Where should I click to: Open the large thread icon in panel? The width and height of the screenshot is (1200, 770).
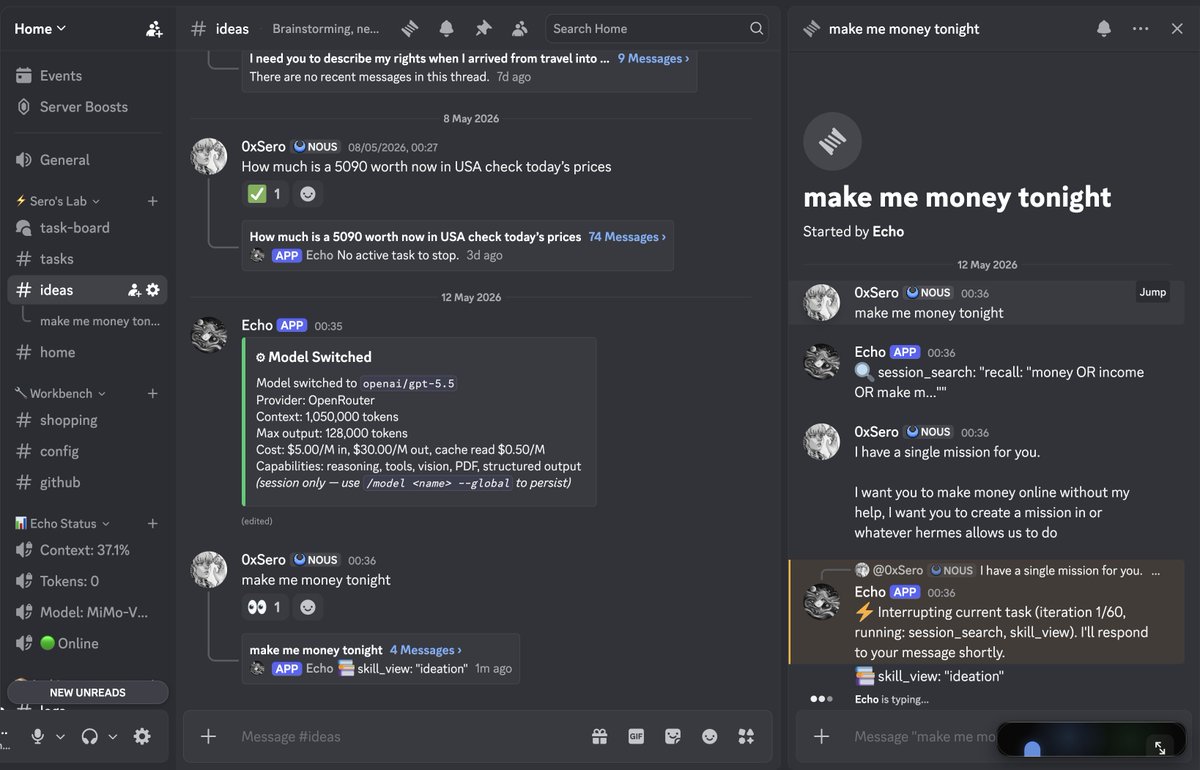[832, 142]
